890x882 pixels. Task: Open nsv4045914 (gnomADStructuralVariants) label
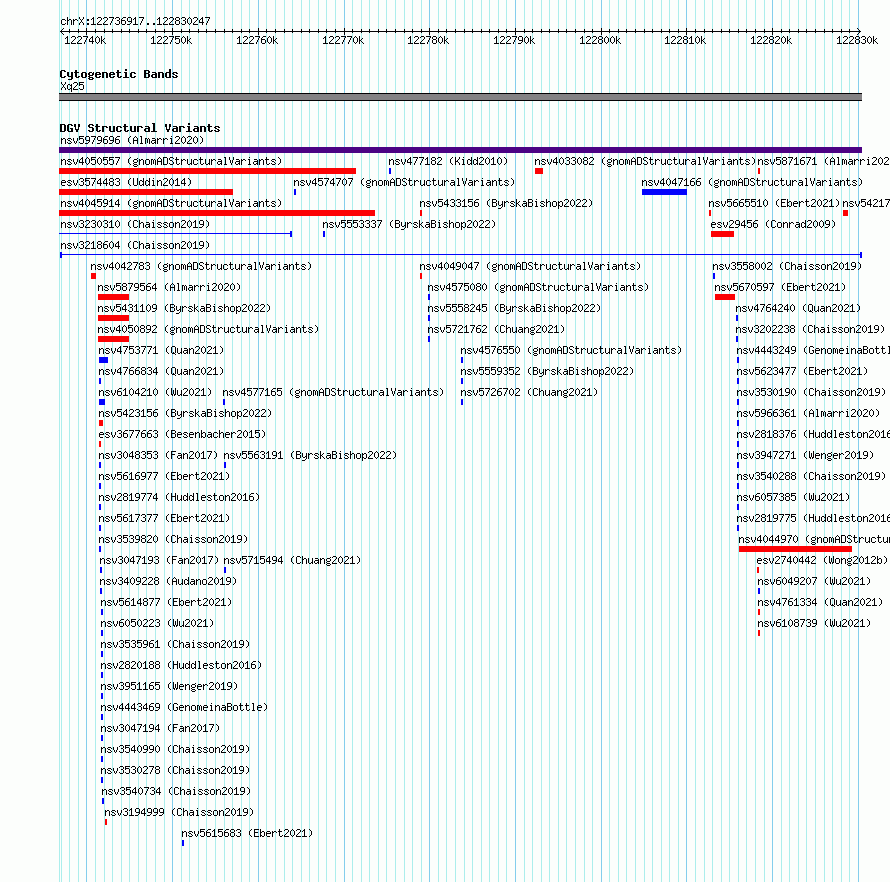pos(171,203)
